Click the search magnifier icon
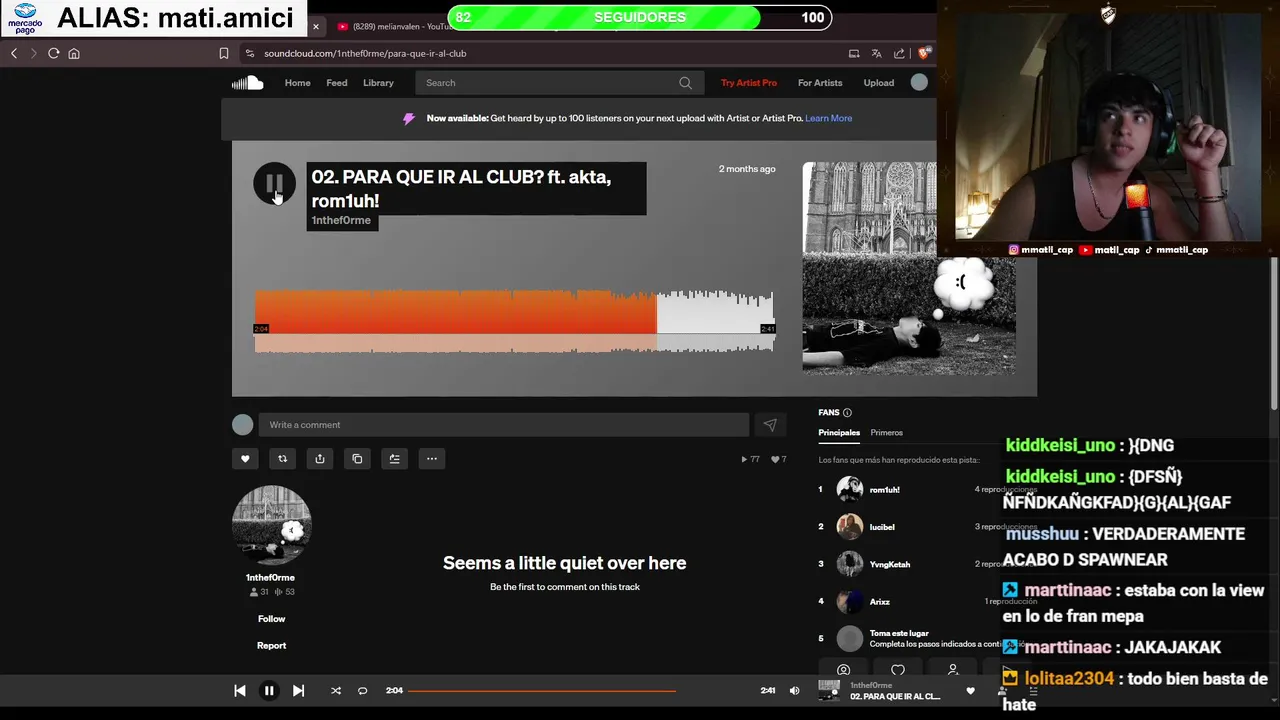This screenshot has width=1280, height=720. point(685,83)
